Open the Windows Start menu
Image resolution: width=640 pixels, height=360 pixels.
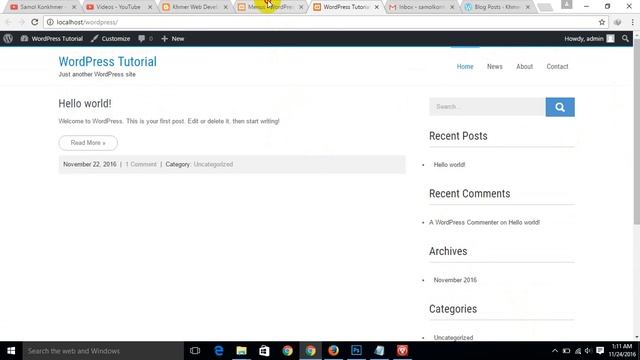(11, 351)
